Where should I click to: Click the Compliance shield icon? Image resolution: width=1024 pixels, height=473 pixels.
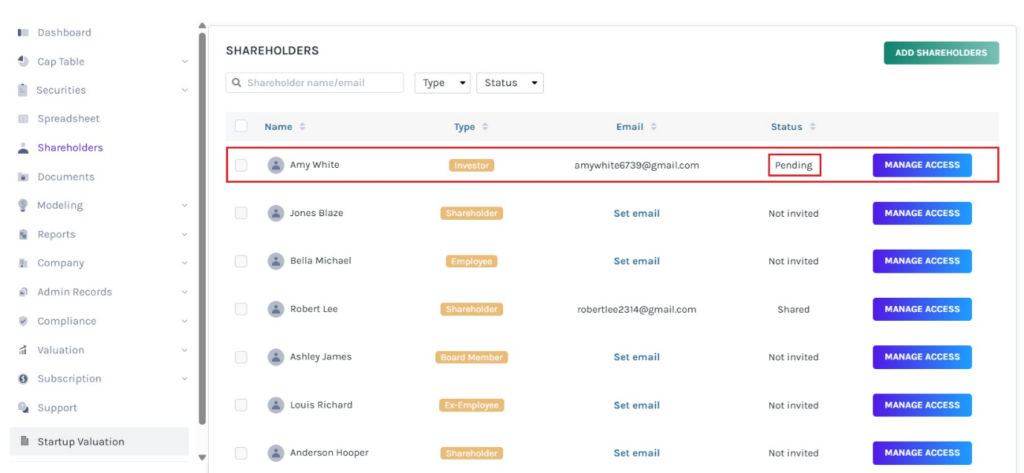click(23, 321)
